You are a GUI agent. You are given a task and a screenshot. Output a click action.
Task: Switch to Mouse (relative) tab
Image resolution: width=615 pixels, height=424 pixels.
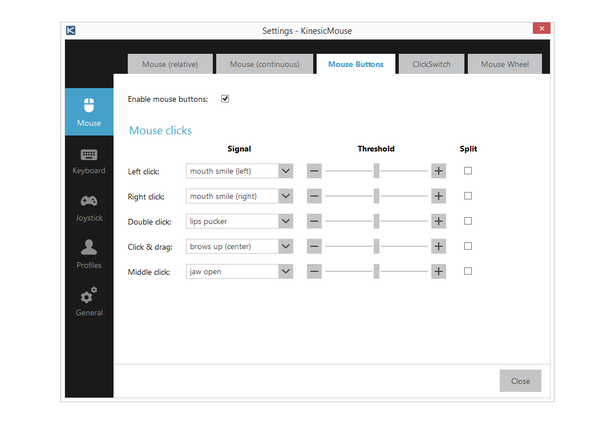tap(170, 64)
